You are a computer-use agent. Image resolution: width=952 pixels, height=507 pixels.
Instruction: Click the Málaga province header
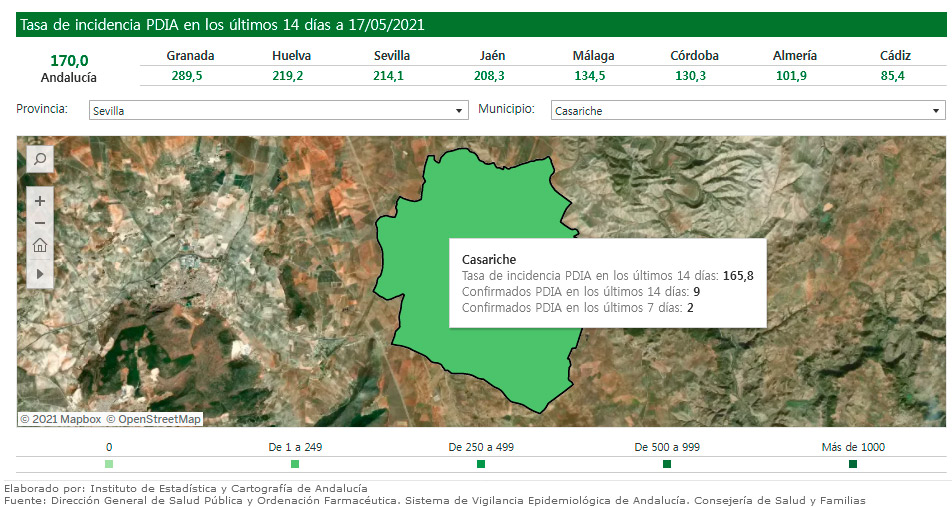(593, 56)
